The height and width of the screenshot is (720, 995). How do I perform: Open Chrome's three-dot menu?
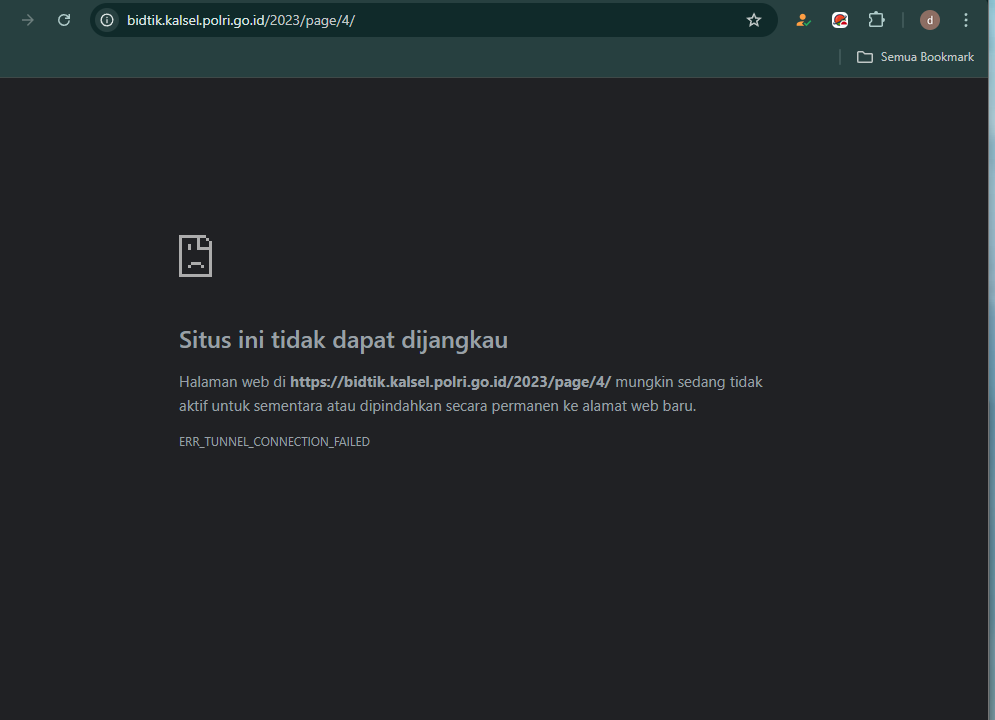coord(966,20)
